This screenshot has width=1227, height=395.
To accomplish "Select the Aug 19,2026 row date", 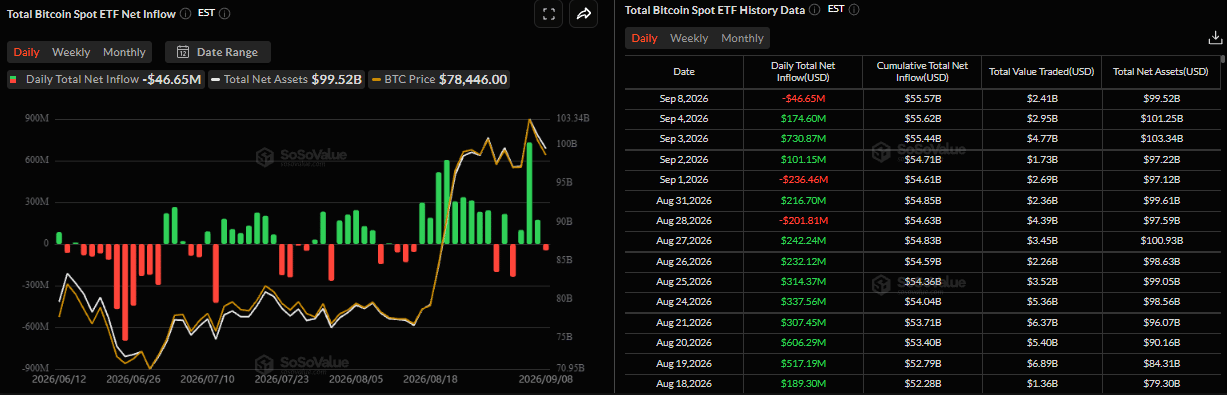I will [x=684, y=364].
